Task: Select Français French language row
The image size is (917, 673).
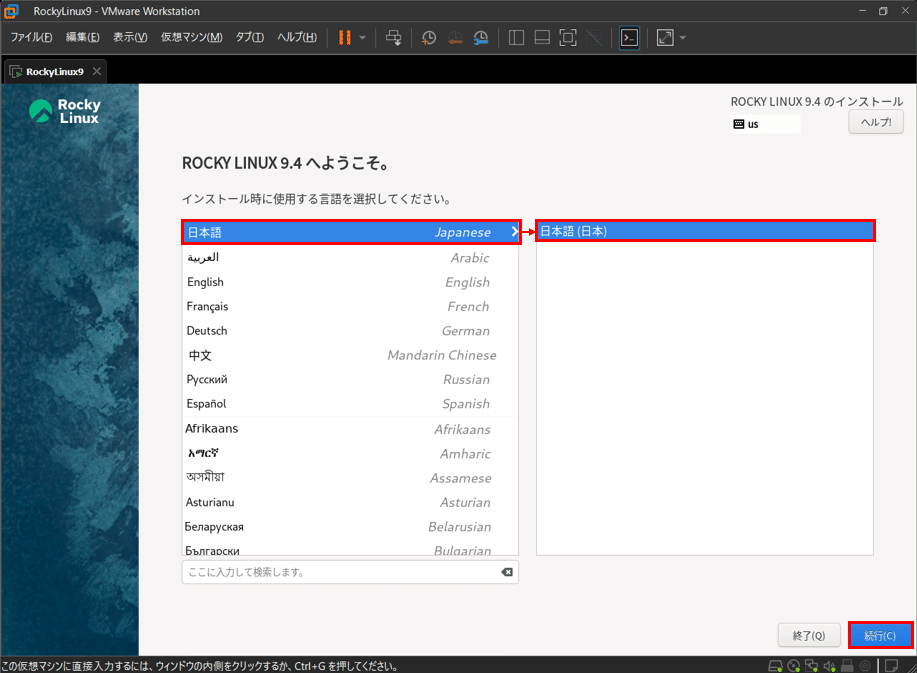Action: [x=350, y=306]
